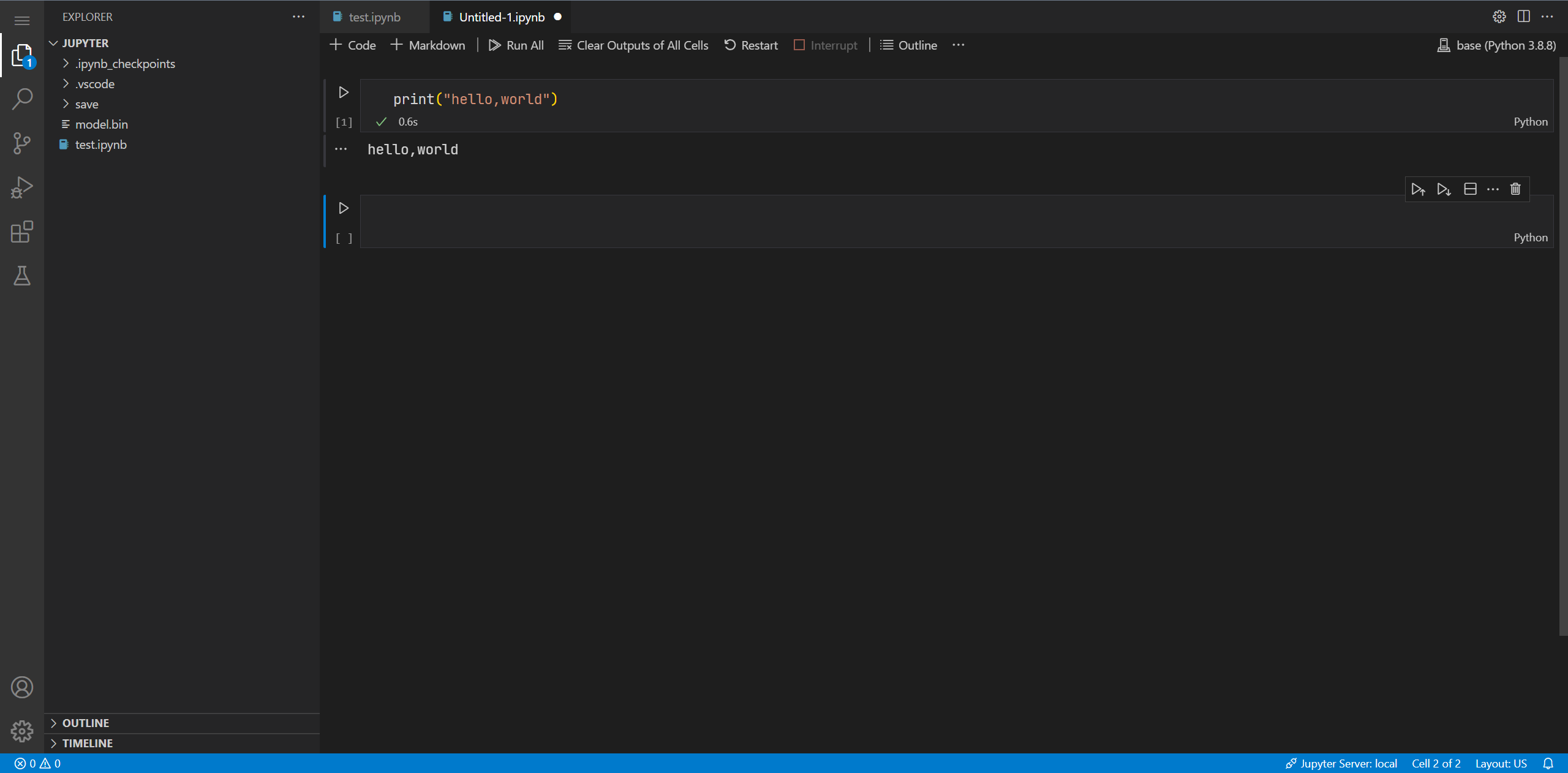Select the base Python 3.8.8 kernel picker
1568x773 pixels.
tap(1496, 45)
